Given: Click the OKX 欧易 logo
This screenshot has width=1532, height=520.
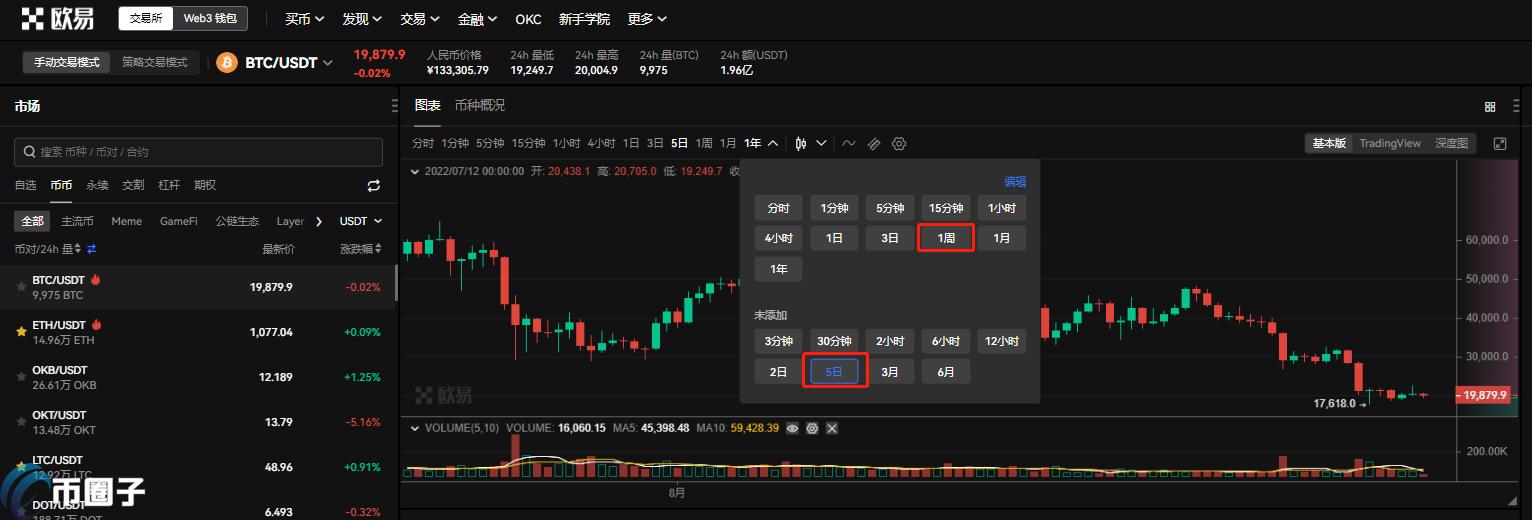Looking at the screenshot, I should [58, 18].
